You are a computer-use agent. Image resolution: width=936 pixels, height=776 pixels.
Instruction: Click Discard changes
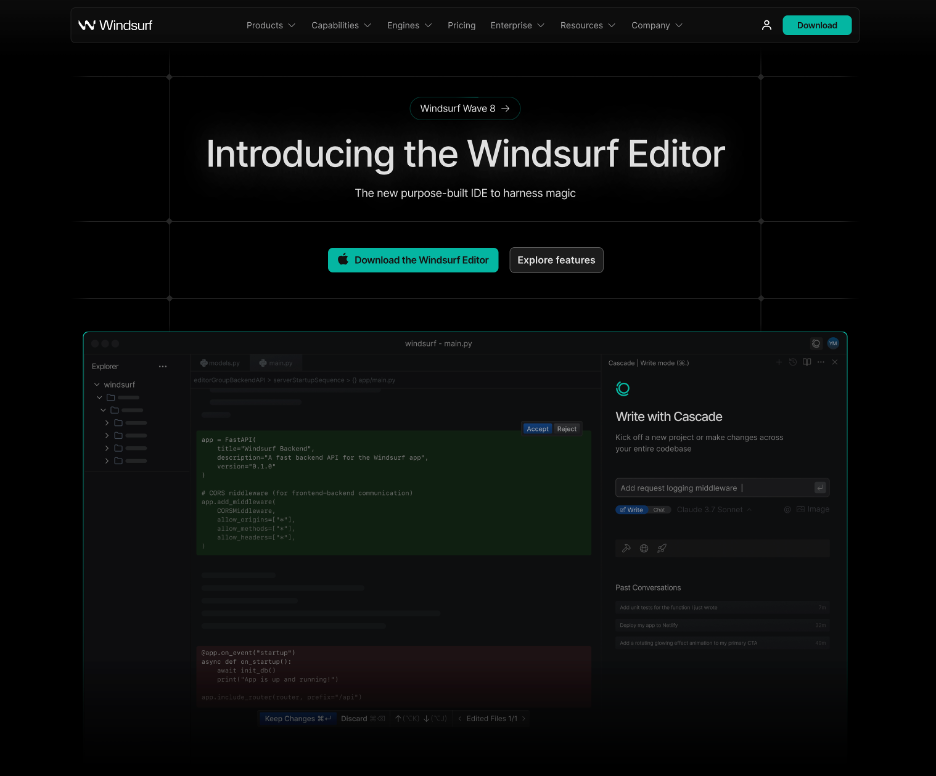(x=363, y=719)
